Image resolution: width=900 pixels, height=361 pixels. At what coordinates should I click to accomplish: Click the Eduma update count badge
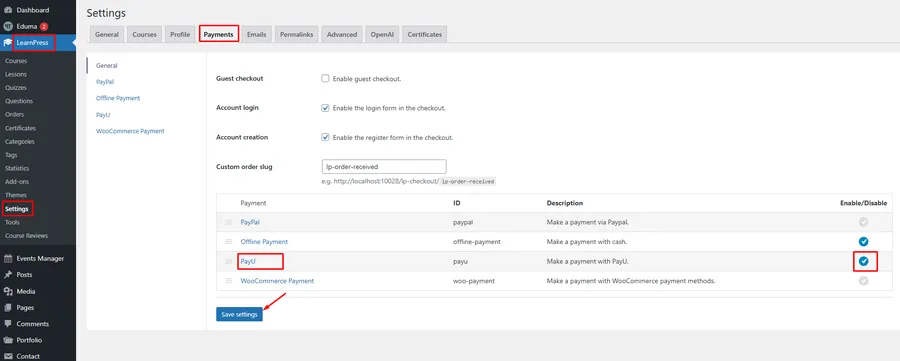44,26
